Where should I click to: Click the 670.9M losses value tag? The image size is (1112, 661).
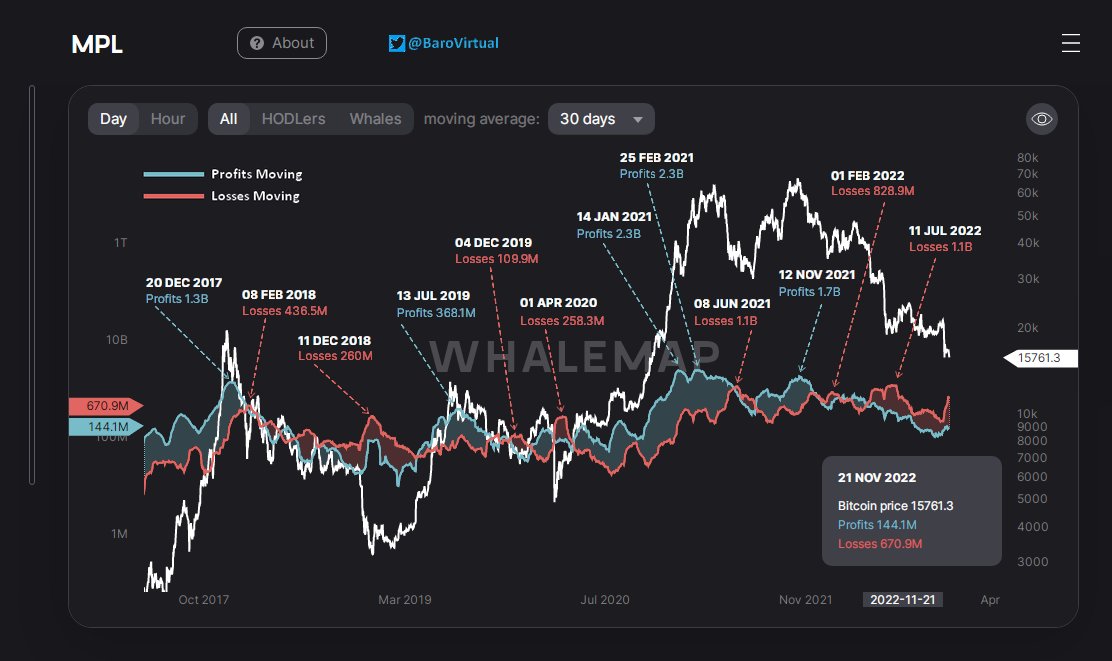[104, 406]
